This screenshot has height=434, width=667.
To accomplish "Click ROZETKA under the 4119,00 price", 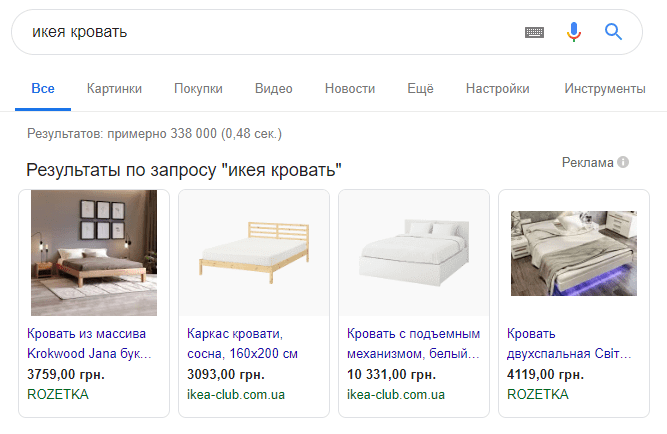I will [538, 394].
